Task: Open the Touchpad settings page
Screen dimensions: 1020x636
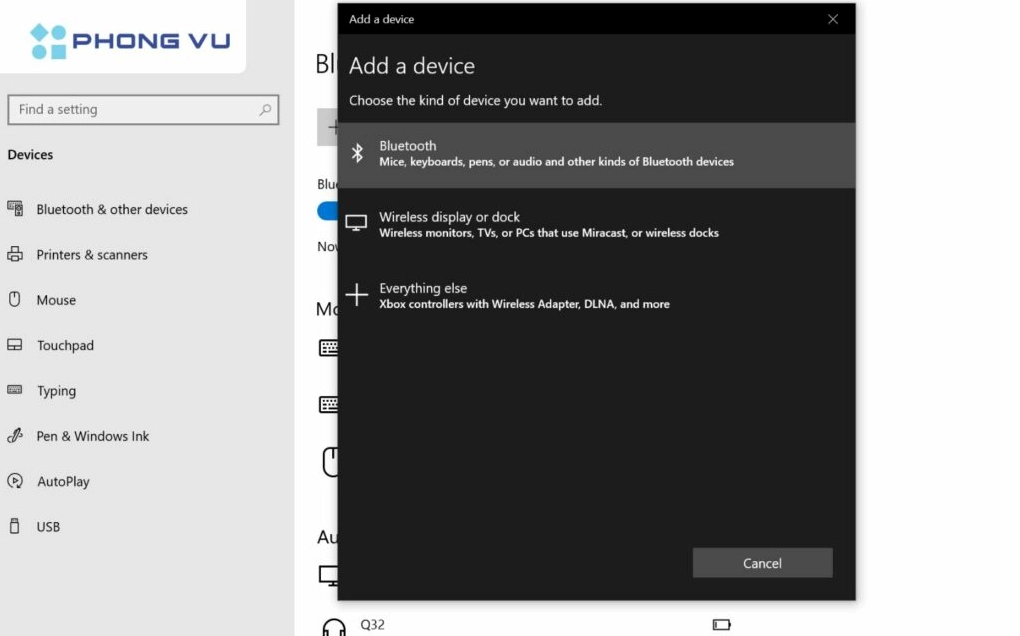Action: pos(65,346)
